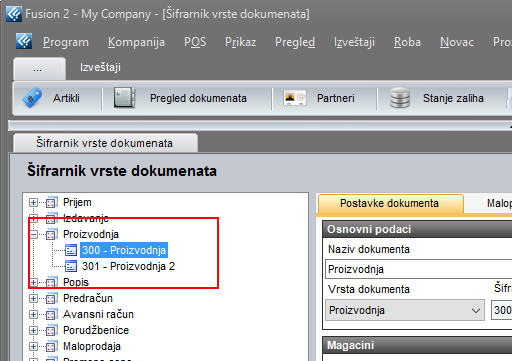Click the Predračun group icon
The width and height of the screenshot is (512, 361).
point(51,298)
